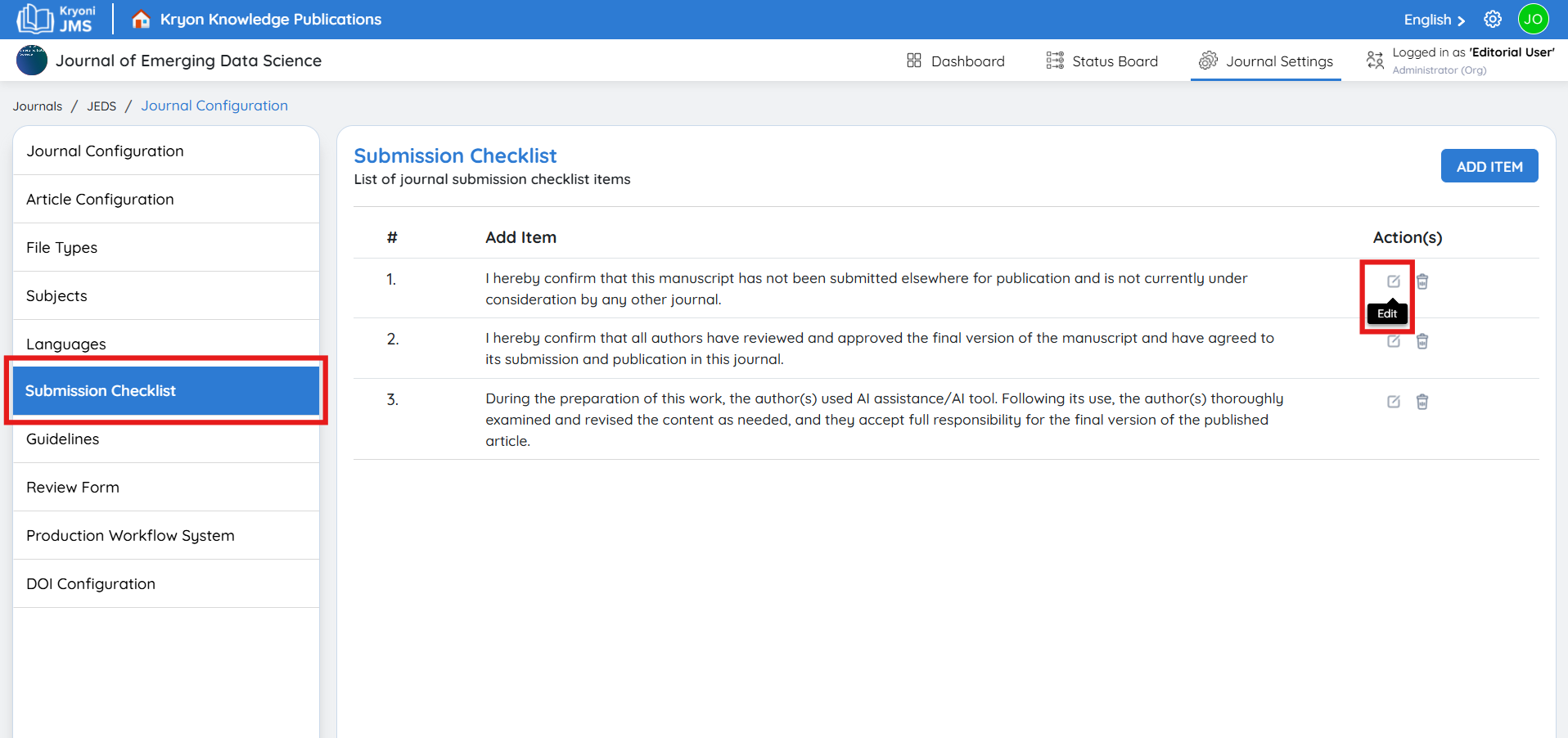Screen dimensions: 1568x738
Task: Click the Kryoni JMS logo
Action: [x=56, y=20]
